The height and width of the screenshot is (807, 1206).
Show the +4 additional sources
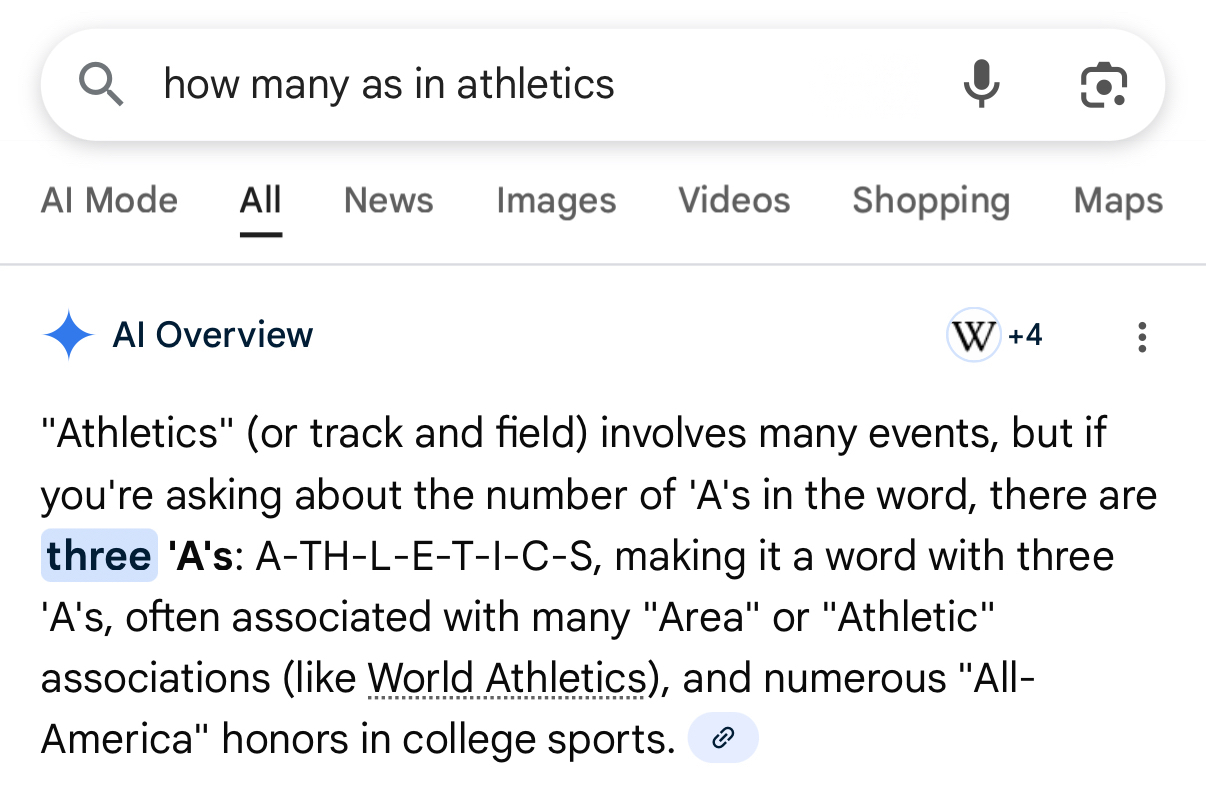(1025, 335)
